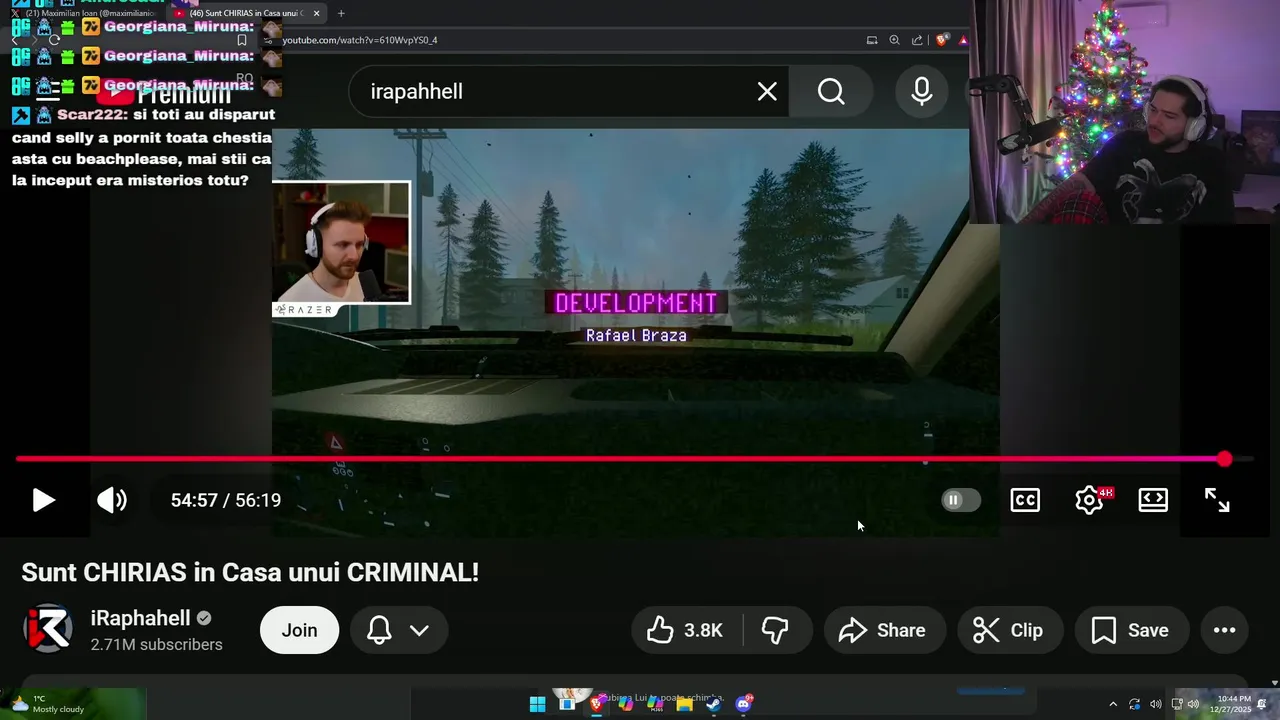1280x720 pixels.
Task: Open the weather widget Mostly cloudy
Action: [x=50, y=704]
